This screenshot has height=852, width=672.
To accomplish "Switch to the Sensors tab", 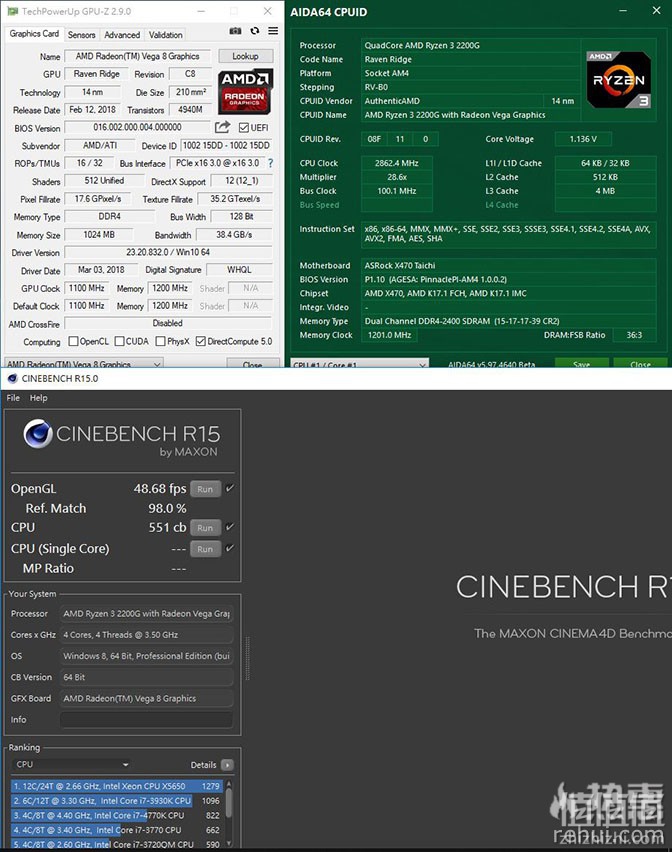I will point(81,35).
